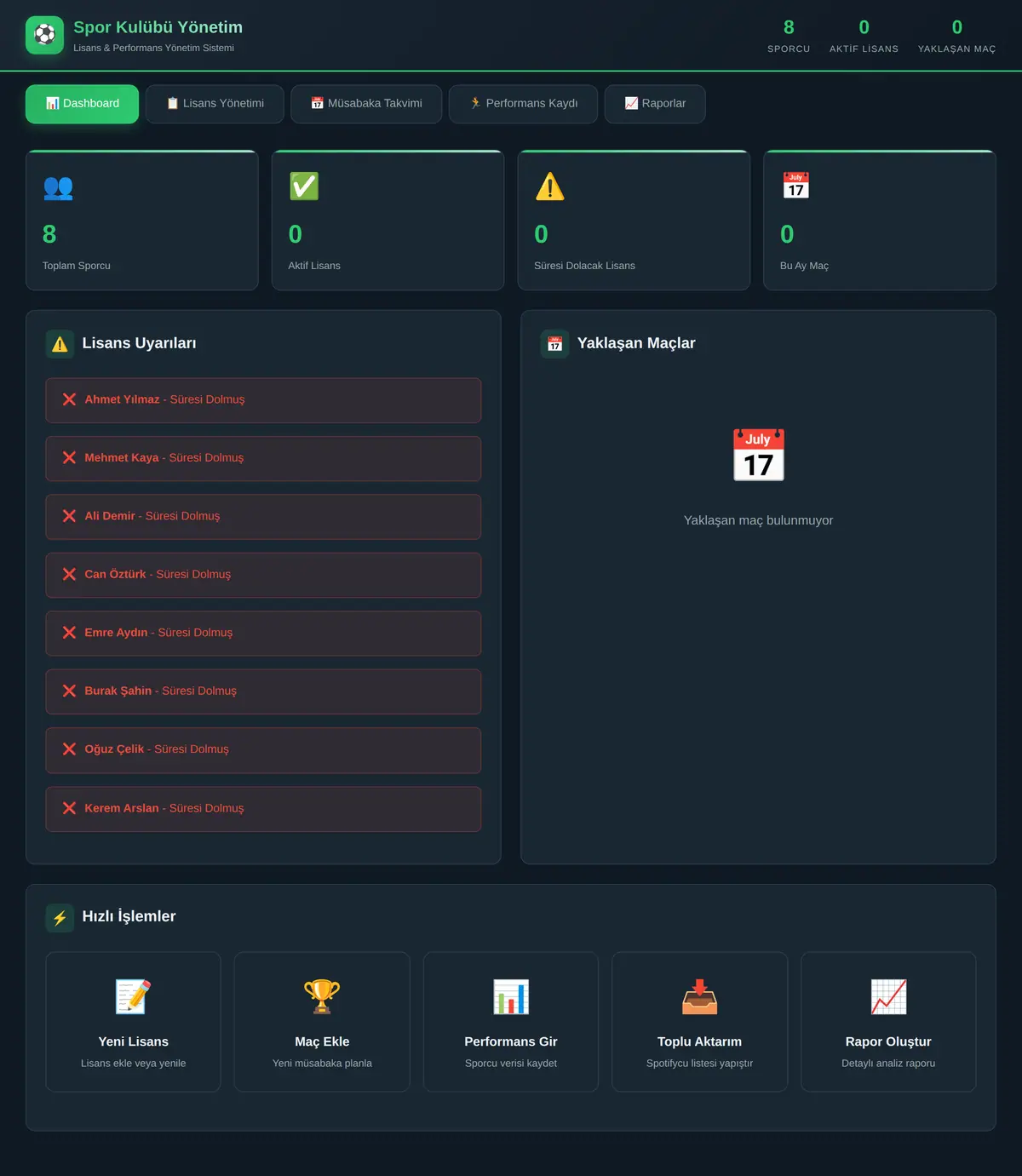Click the YAKLAŞAN MAÇ counter in the header
The width and height of the screenshot is (1022, 1176).
click(x=957, y=36)
